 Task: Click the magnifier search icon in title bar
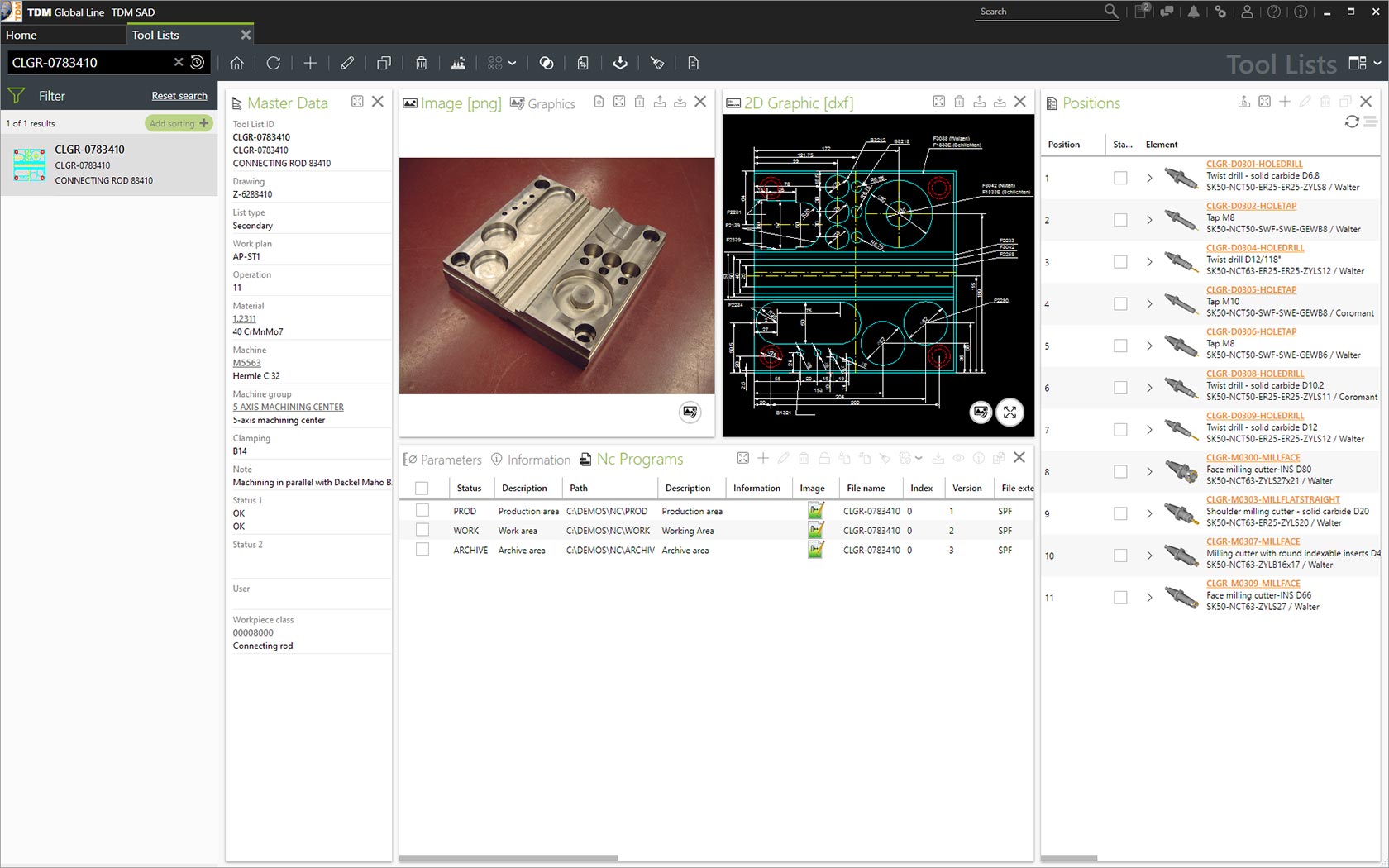1111,12
